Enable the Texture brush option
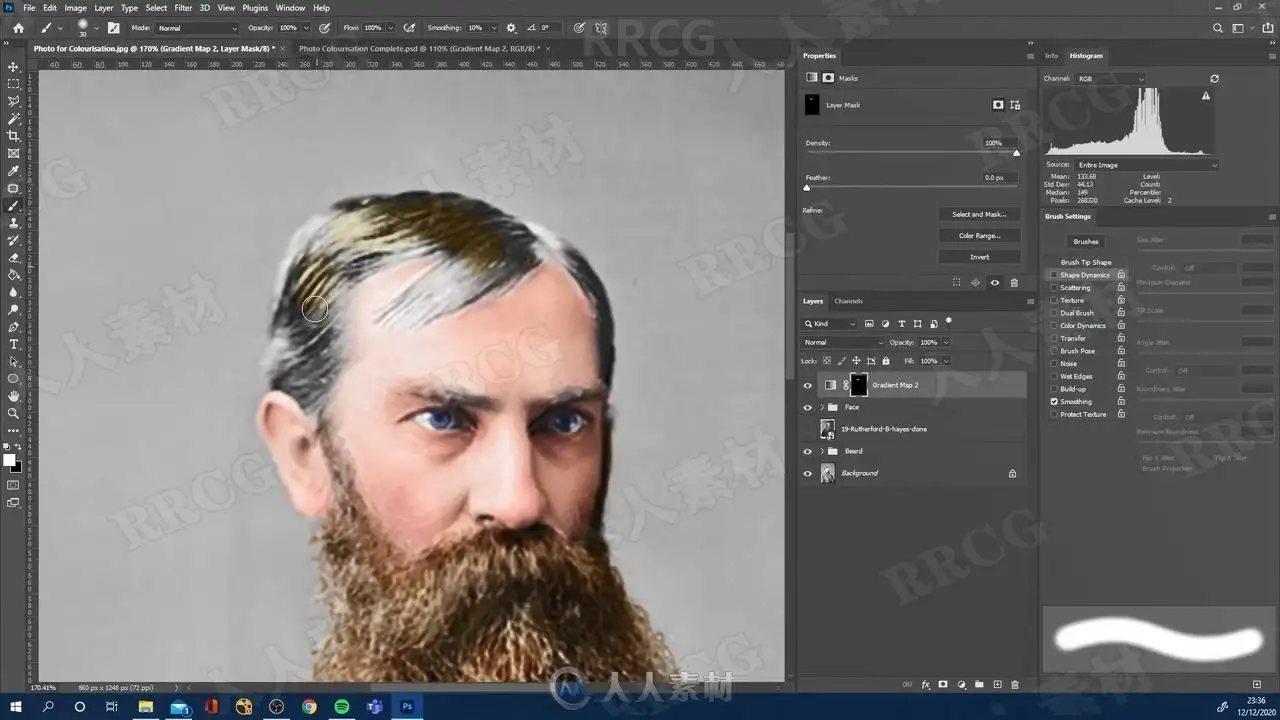The image size is (1280, 720). point(1054,300)
